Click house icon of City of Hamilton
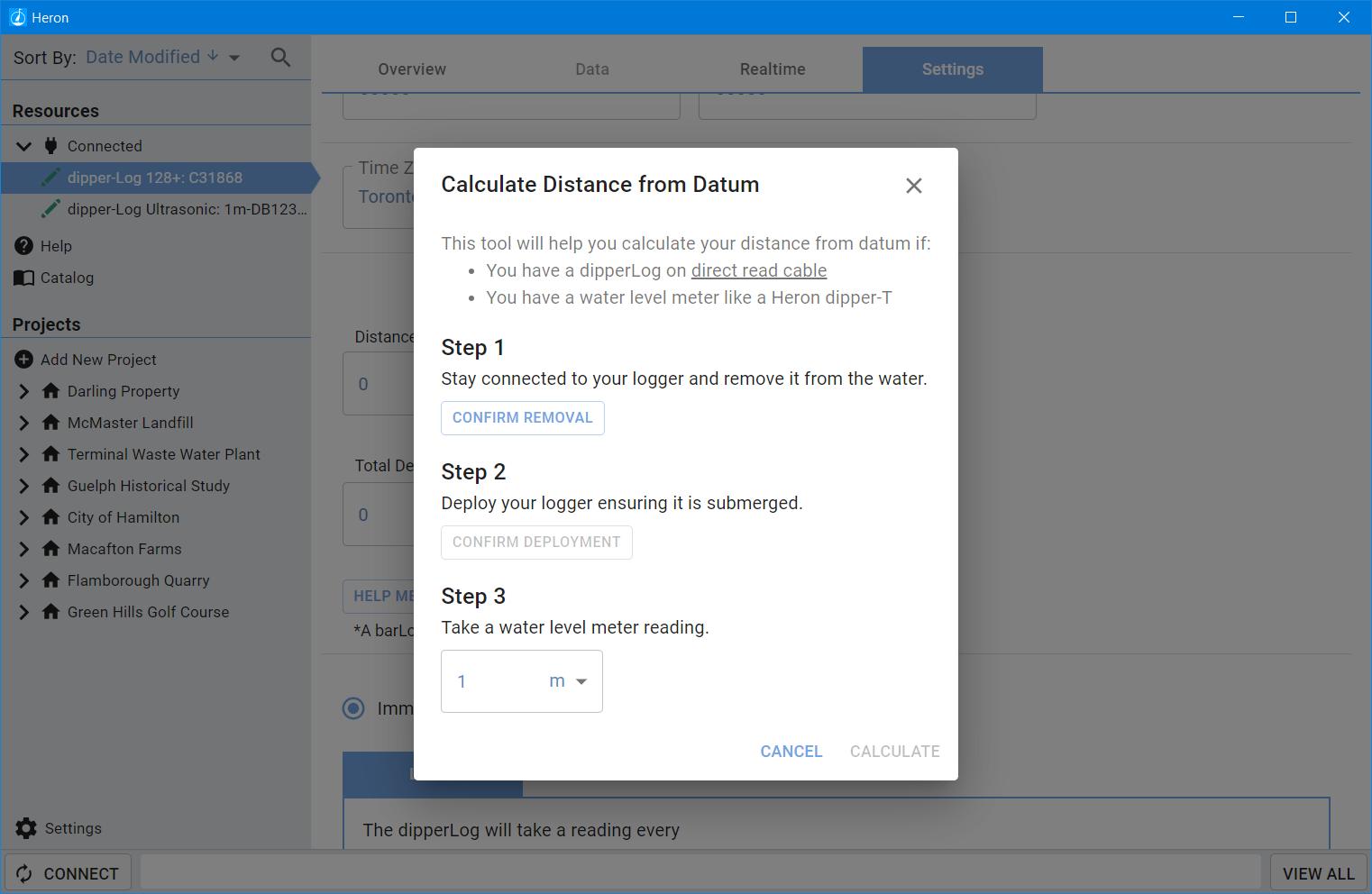 (51, 517)
